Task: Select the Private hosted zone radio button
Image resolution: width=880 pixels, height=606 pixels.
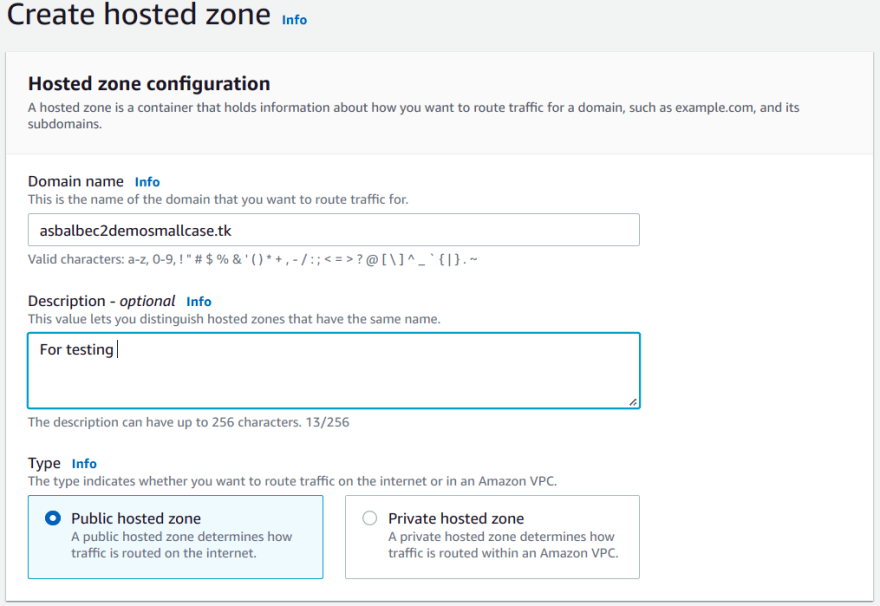Action: tap(369, 518)
